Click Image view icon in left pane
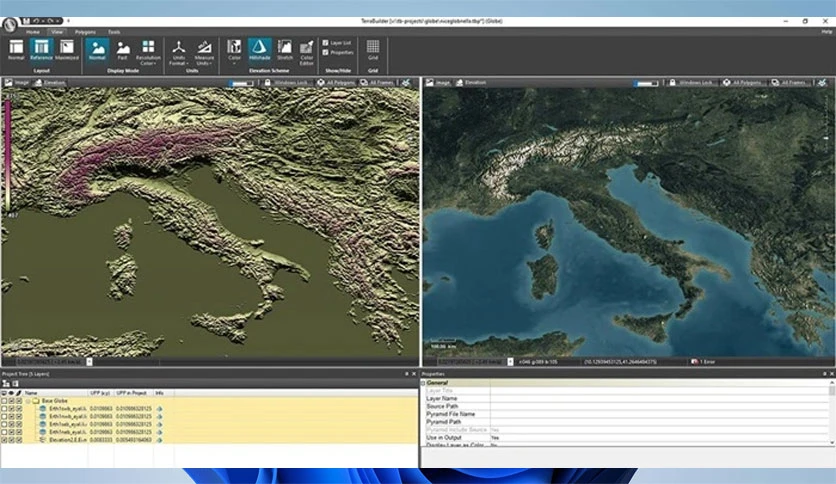This screenshot has width=836, height=484. tap(9, 83)
